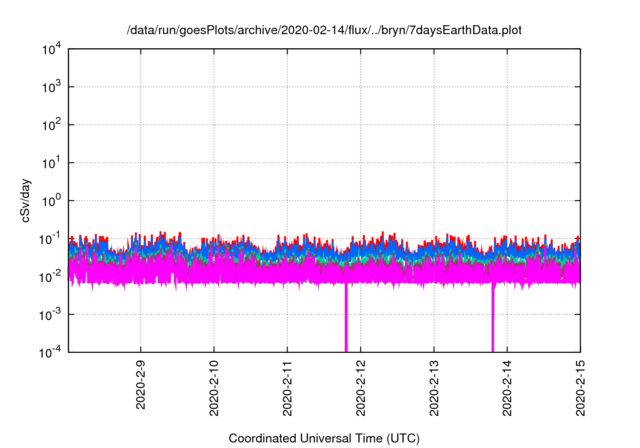
Task: Click the plot title file path text
Action: coord(323,31)
